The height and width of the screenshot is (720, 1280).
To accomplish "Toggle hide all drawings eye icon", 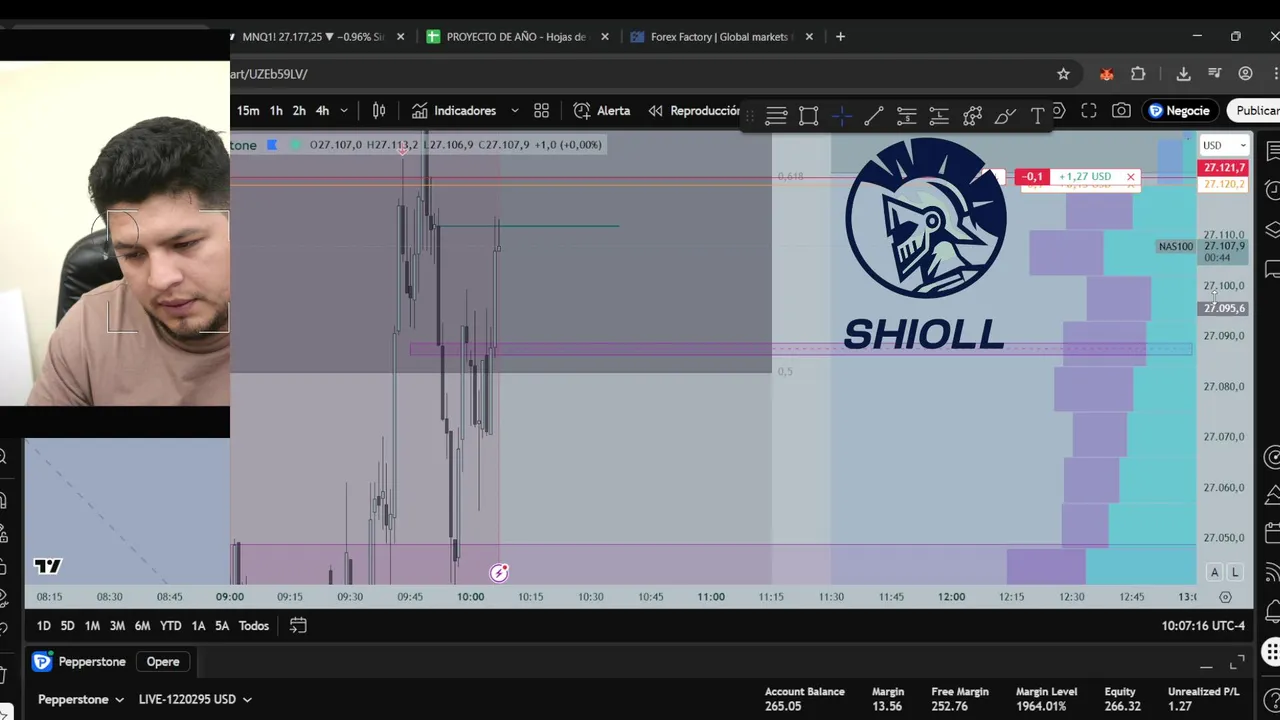I will pos(4,598).
